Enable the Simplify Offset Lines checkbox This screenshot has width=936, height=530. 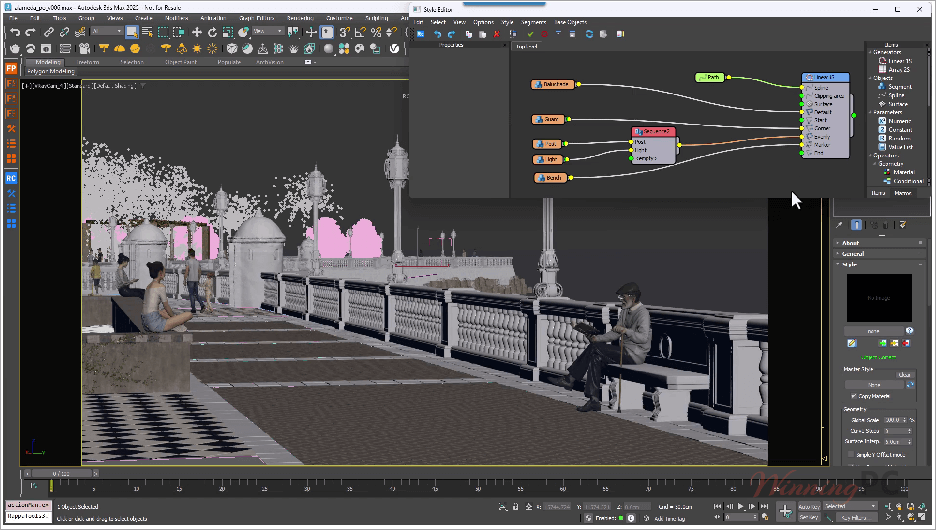point(851,454)
